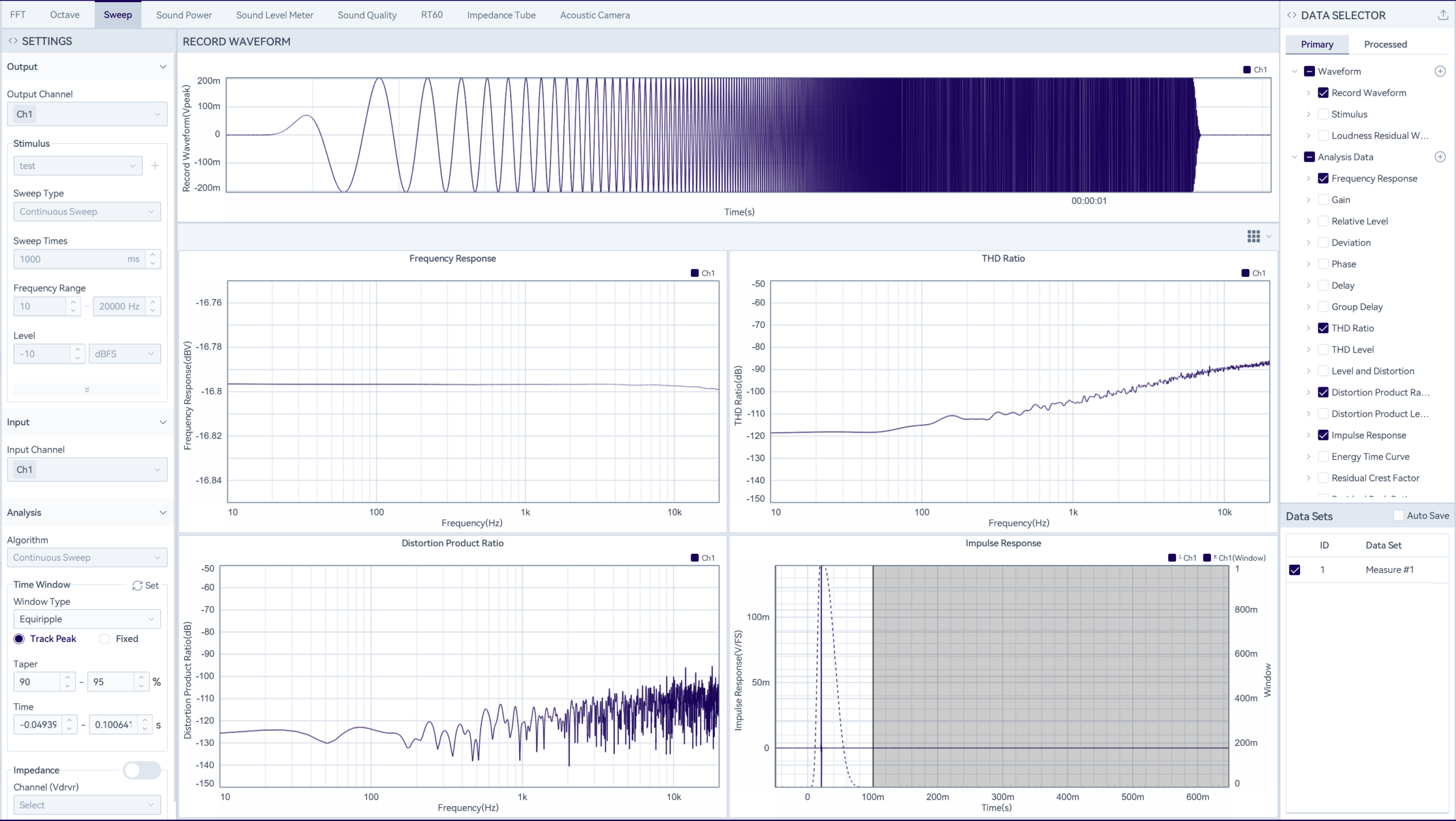The width and height of the screenshot is (1456, 821).
Task: Collapse the Data Selector panel arrows icon
Action: [1292, 15]
